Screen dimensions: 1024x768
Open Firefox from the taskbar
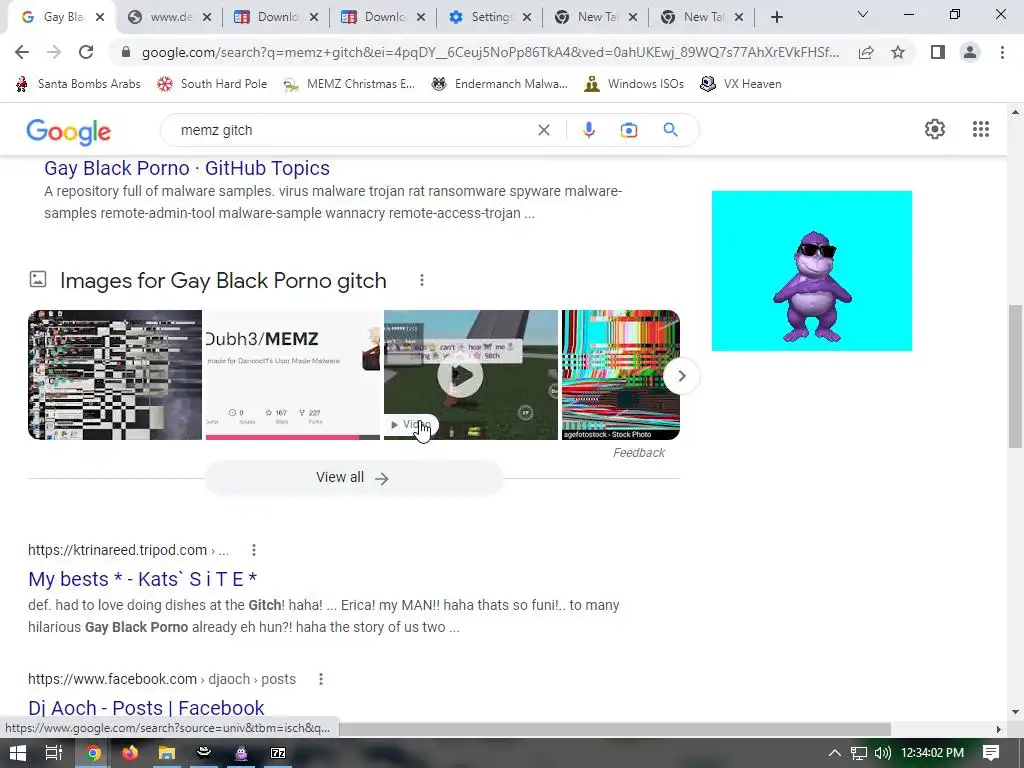tap(130, 754)
